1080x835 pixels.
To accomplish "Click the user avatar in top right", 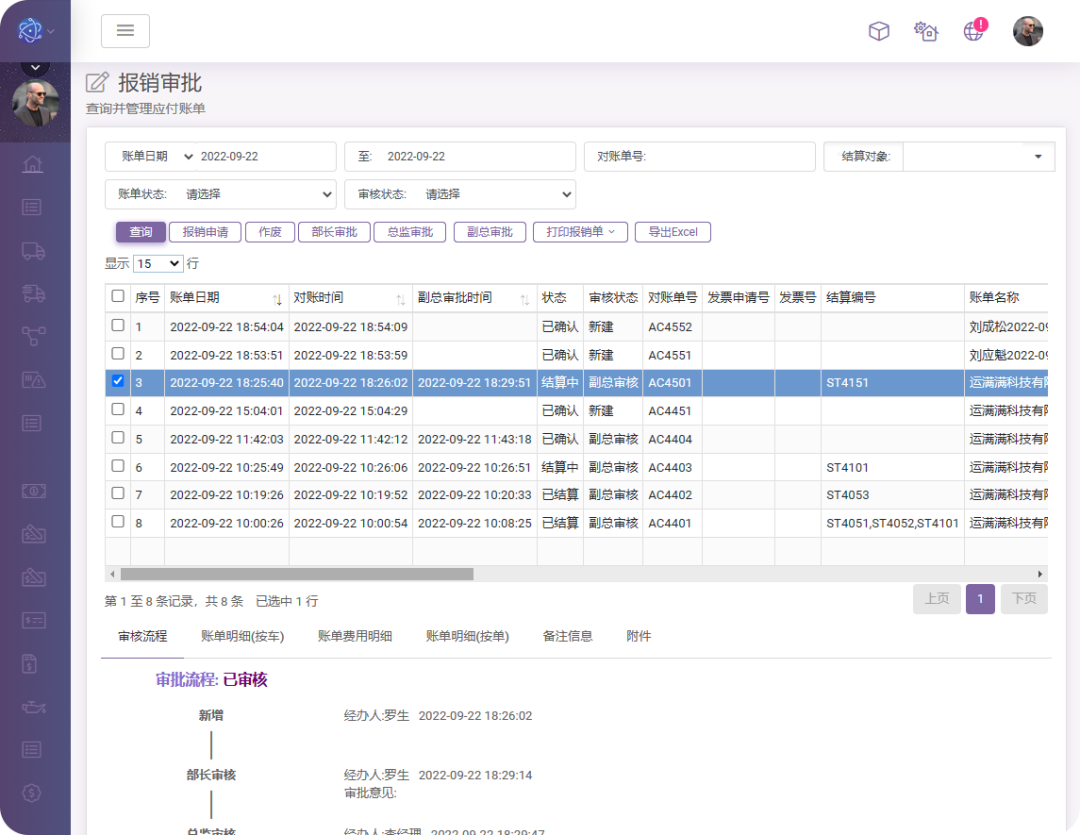I will 1027,31.
